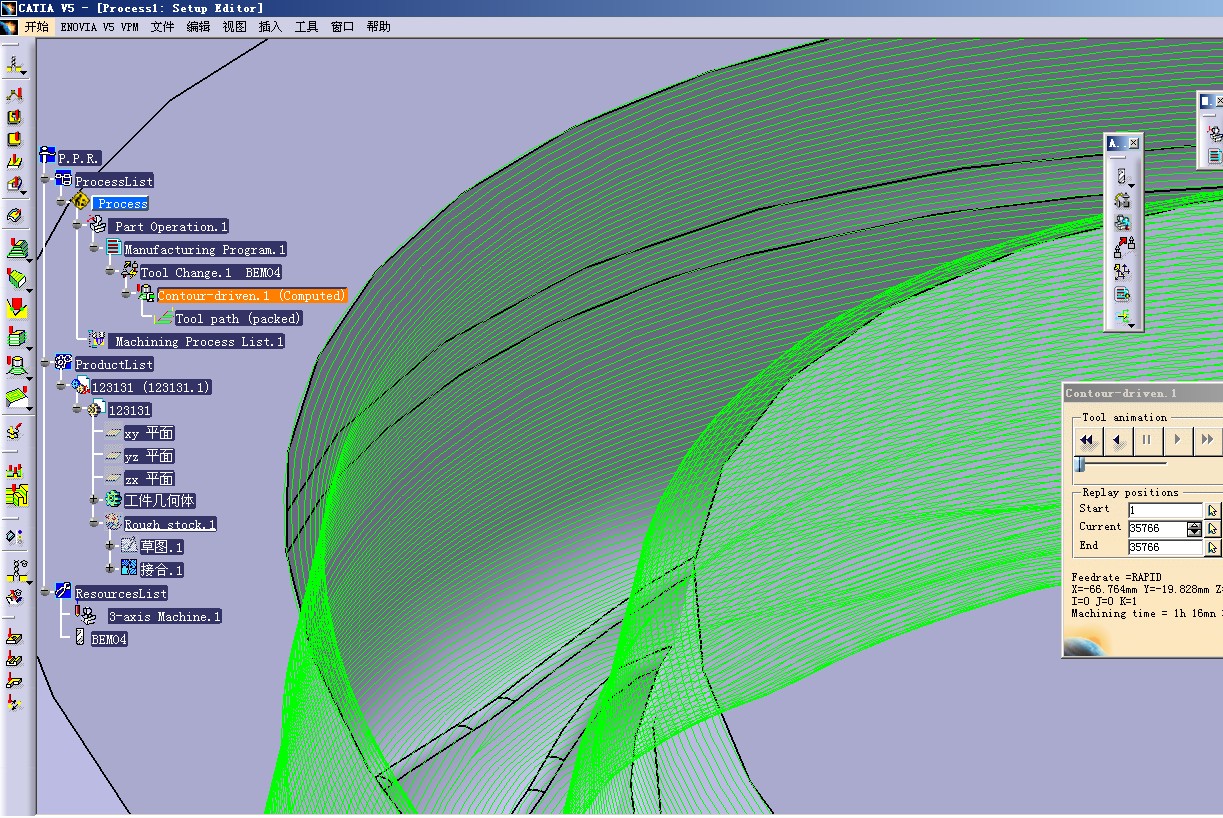
Task: Collapse the Rough stock.1 node
Action: coord(95,524)
